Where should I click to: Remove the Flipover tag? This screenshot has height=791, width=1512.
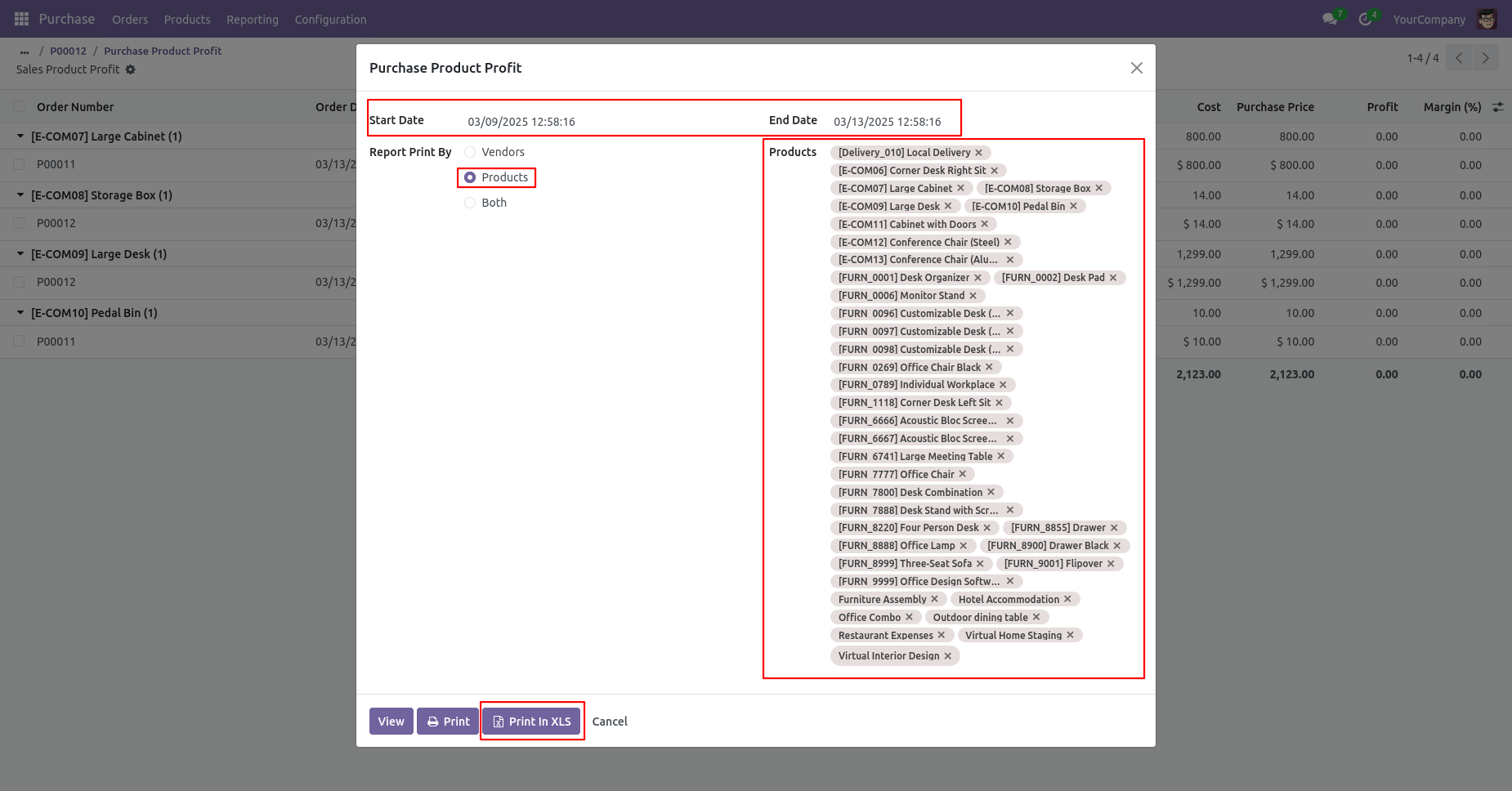point(1111,564)
